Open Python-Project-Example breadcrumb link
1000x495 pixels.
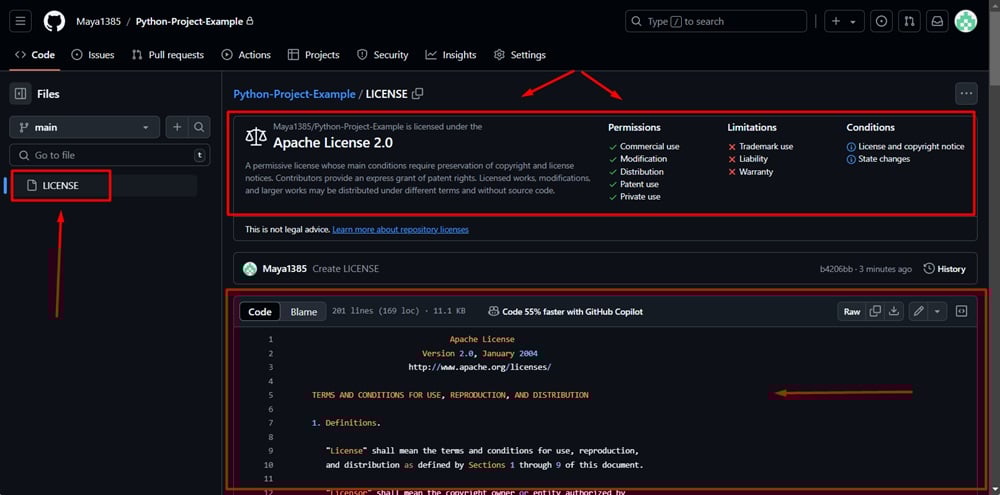click(x=294, y=94)
